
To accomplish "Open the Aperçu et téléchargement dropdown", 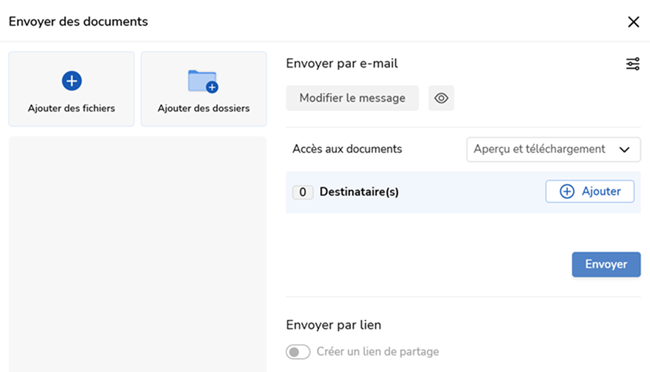I will [553, 149].
